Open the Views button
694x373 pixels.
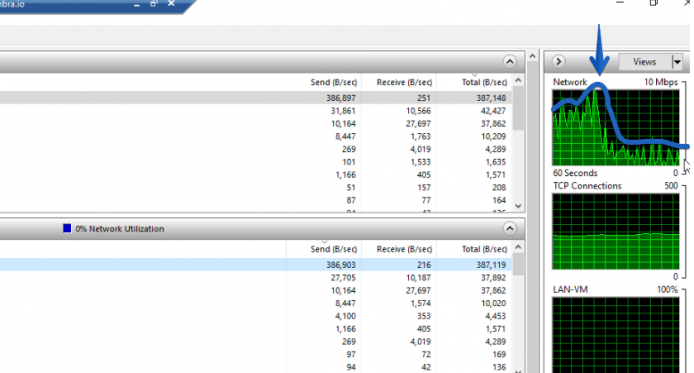pos(644,62)
